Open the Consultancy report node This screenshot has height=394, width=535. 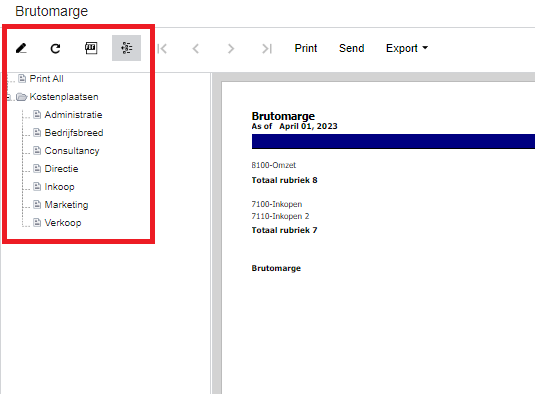72,151
